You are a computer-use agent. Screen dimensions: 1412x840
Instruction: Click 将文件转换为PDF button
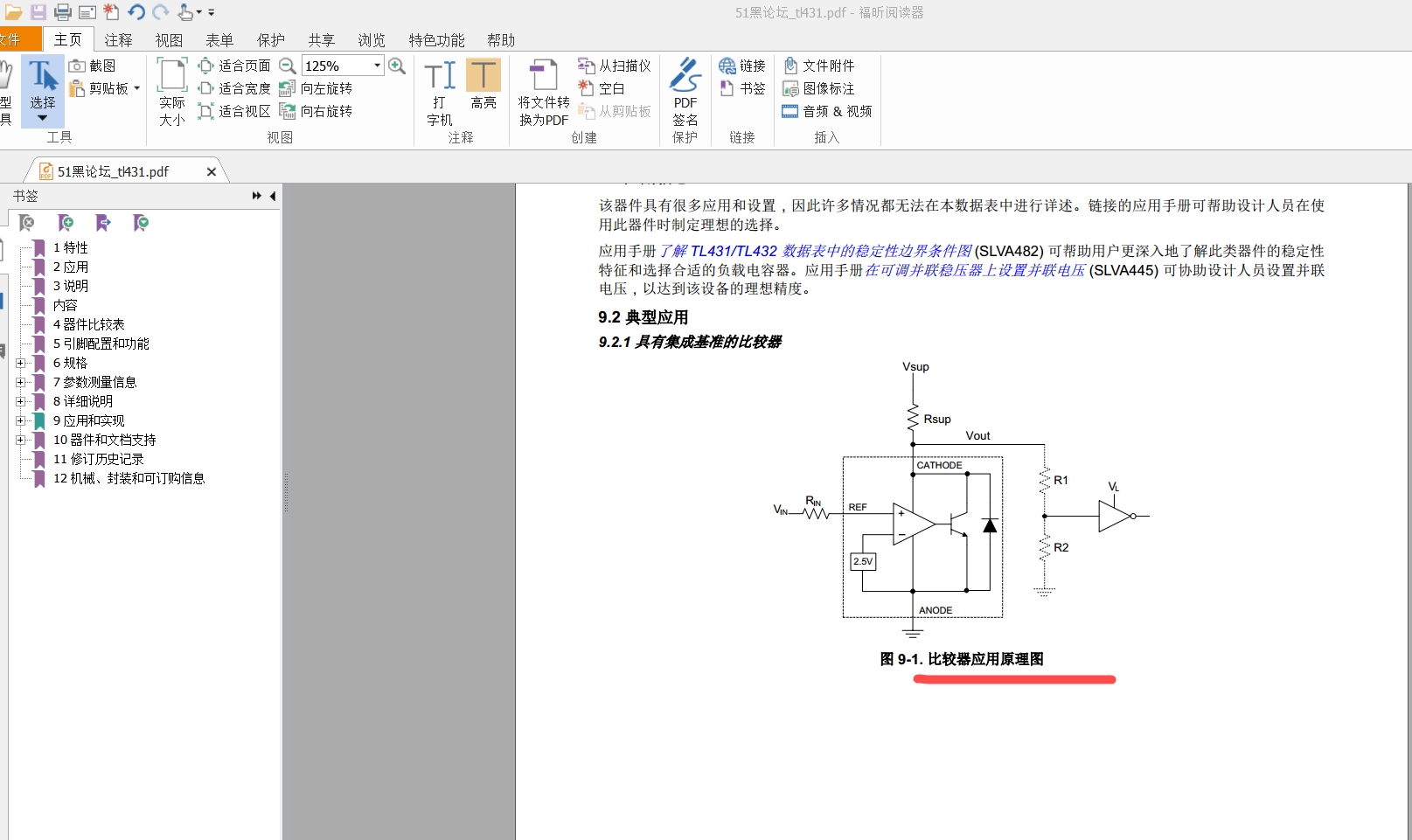pos(544,91)
